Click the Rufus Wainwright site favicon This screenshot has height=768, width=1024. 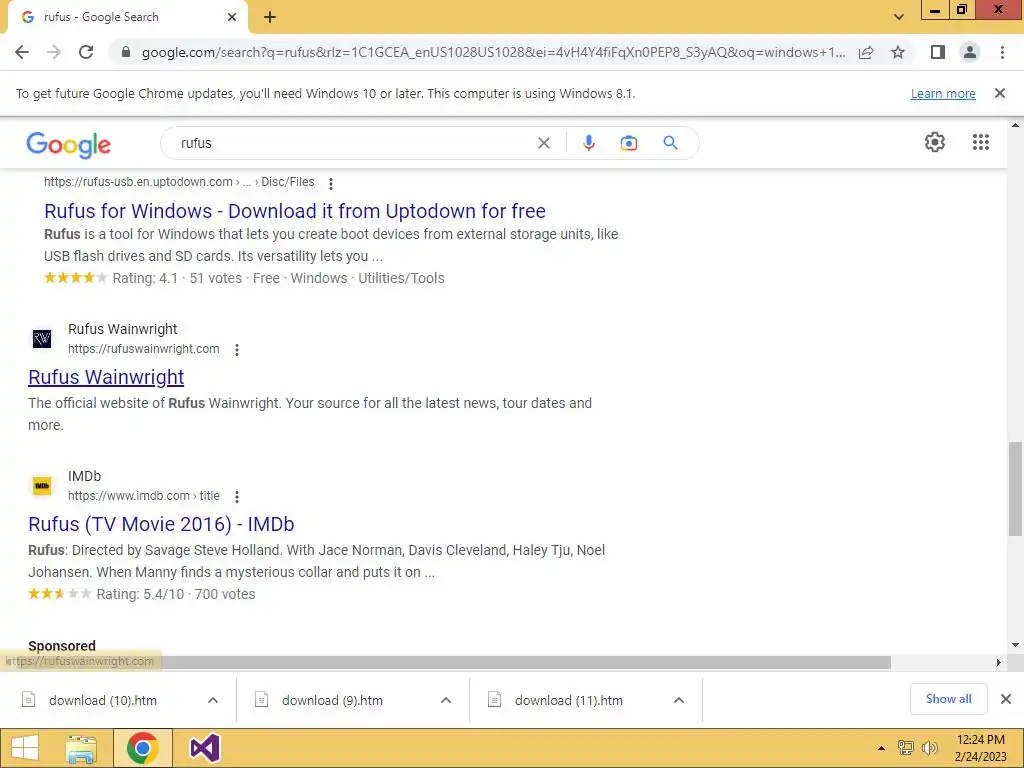click(x=42, y=339)
